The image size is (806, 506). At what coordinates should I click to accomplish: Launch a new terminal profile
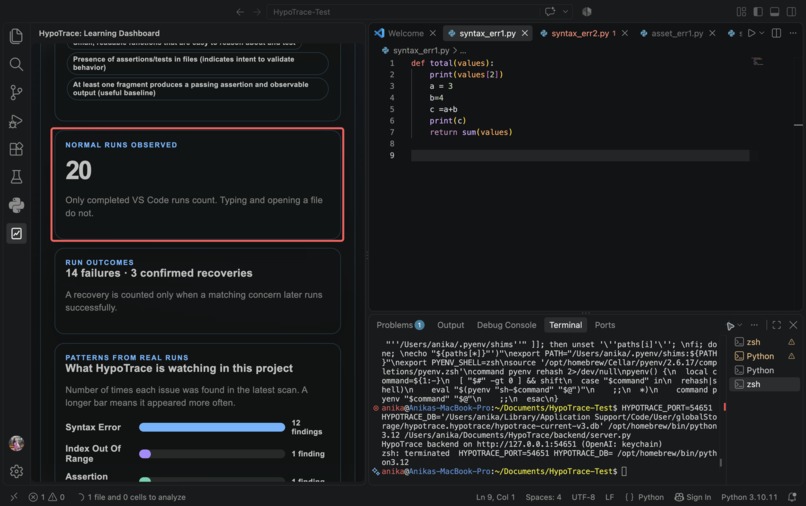coord(730,326)
